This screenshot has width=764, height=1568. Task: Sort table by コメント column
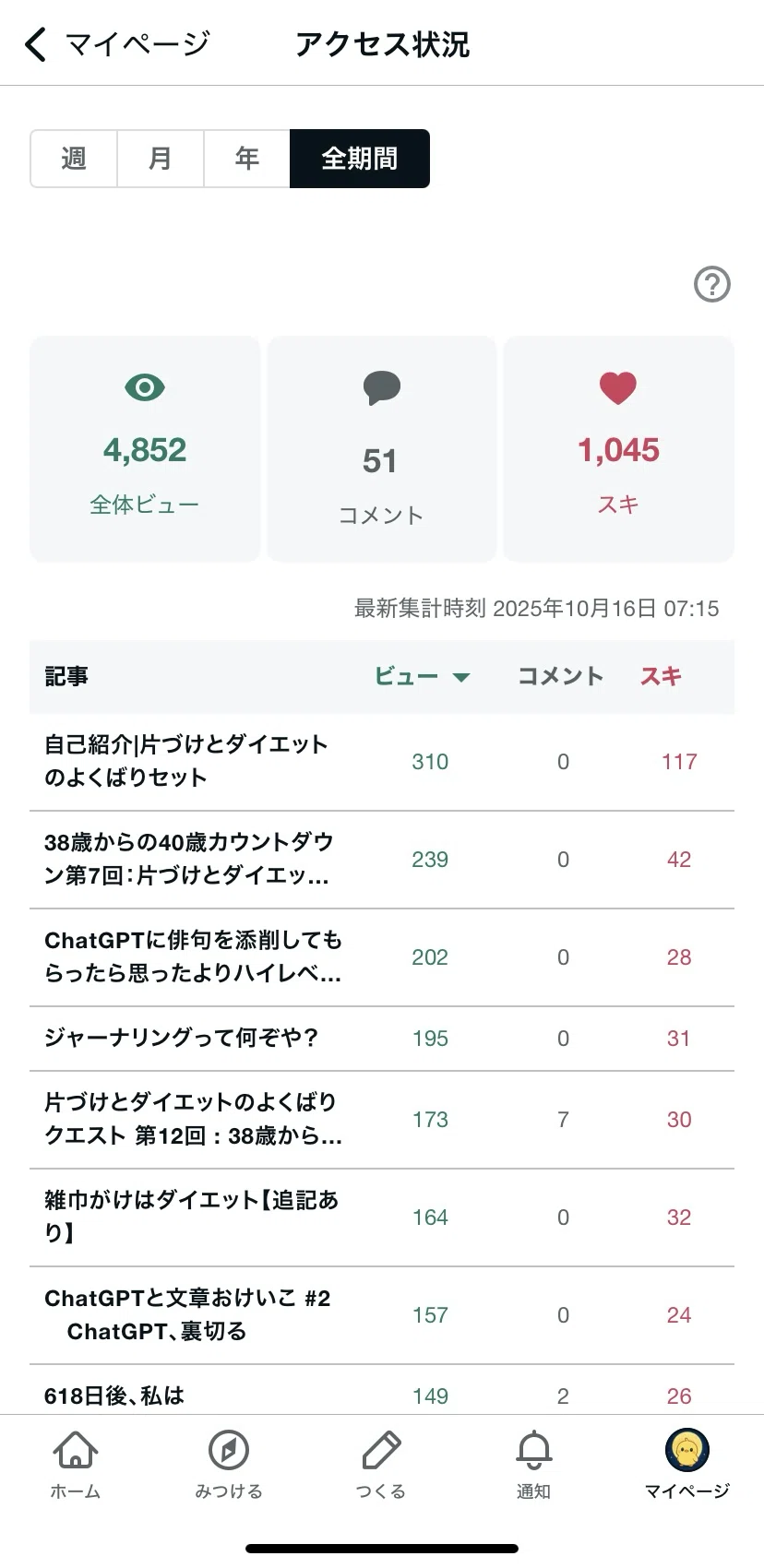coord(560,676)
